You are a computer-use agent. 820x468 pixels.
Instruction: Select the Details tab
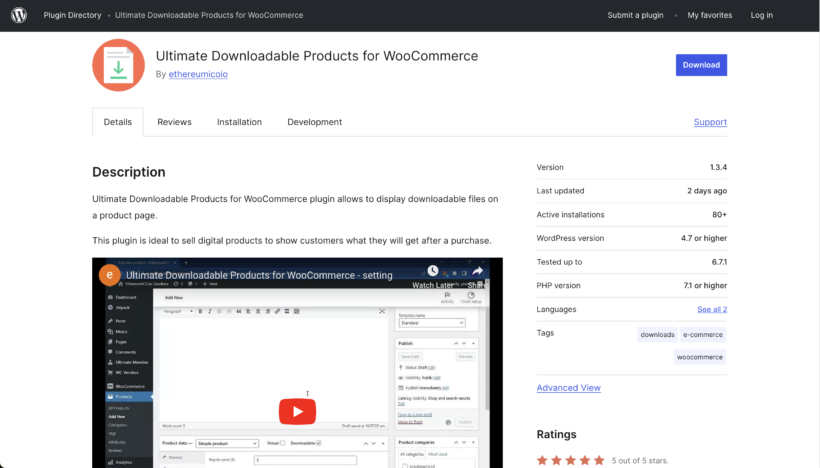[x=118, y=122]
